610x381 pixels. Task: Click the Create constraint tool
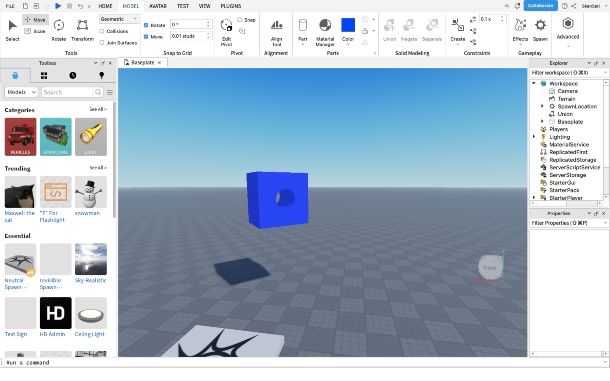point(458,30)
